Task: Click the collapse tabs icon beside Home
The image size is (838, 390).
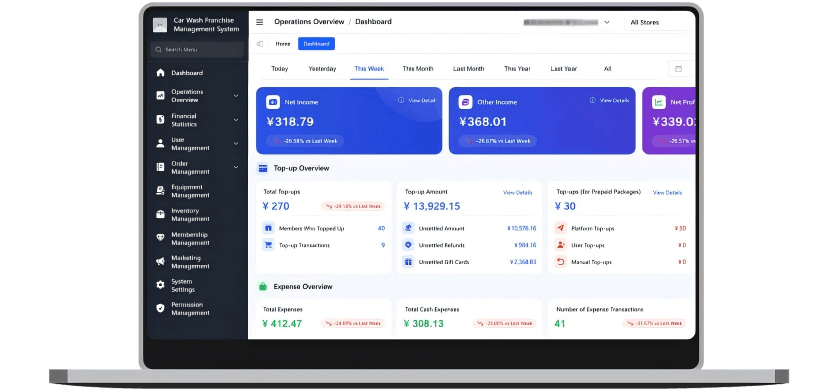Action: click(260, 44)
